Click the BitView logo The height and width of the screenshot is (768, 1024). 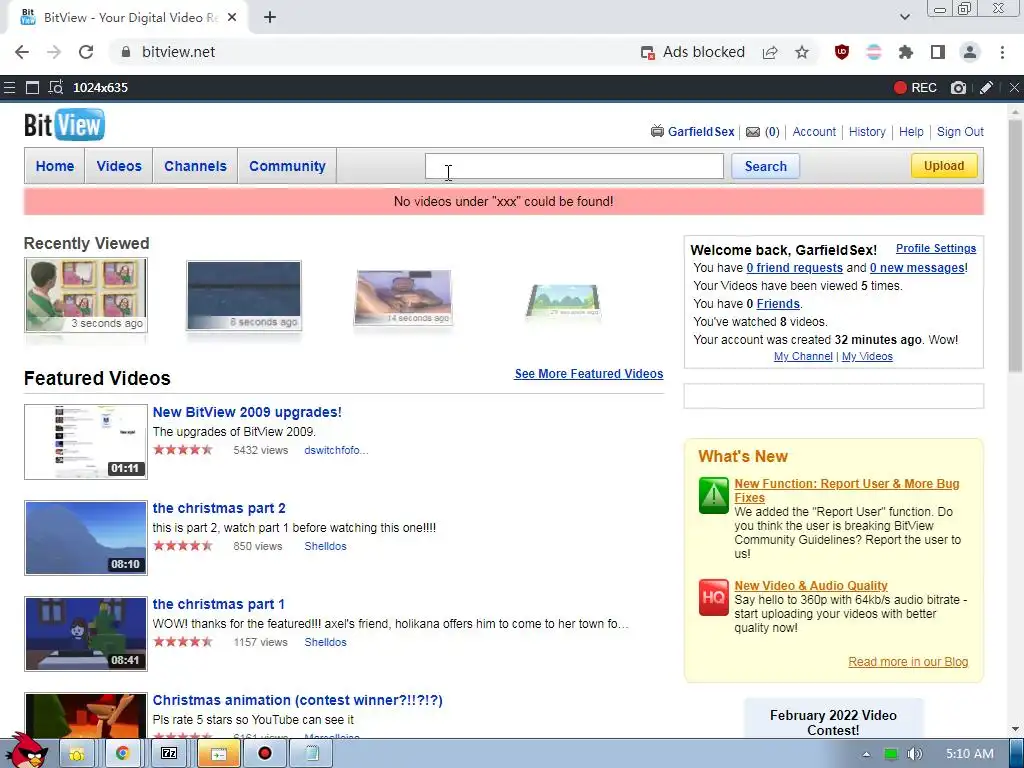(64, 125)
